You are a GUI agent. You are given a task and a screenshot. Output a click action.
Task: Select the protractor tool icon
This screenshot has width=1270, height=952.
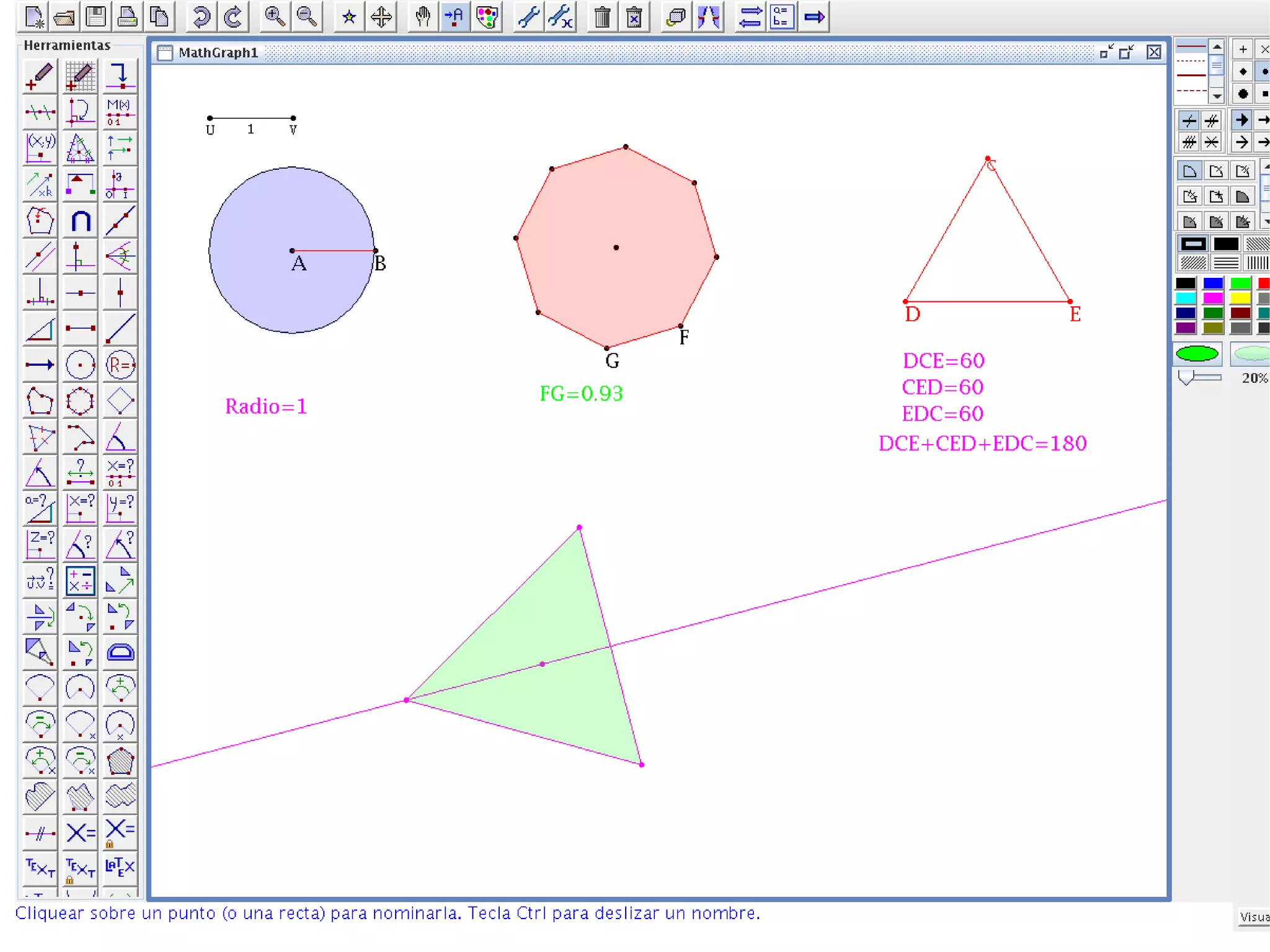pyautogui.click(x=120, y=652)
